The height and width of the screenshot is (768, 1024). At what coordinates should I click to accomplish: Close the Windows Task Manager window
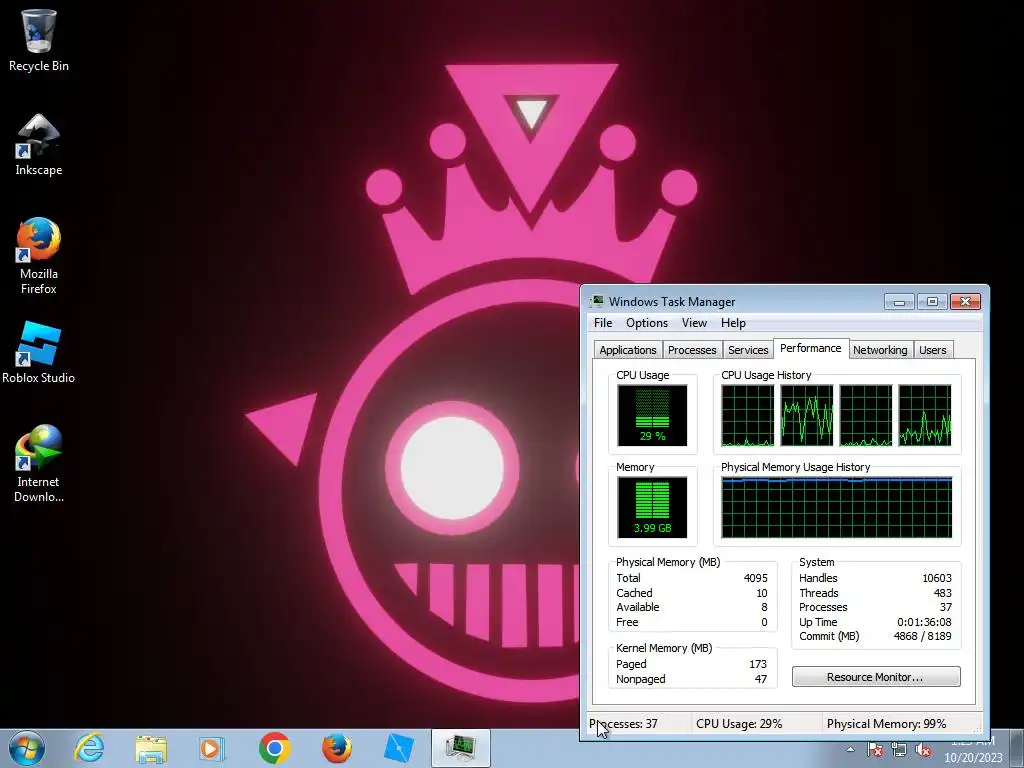click(965, 302)
